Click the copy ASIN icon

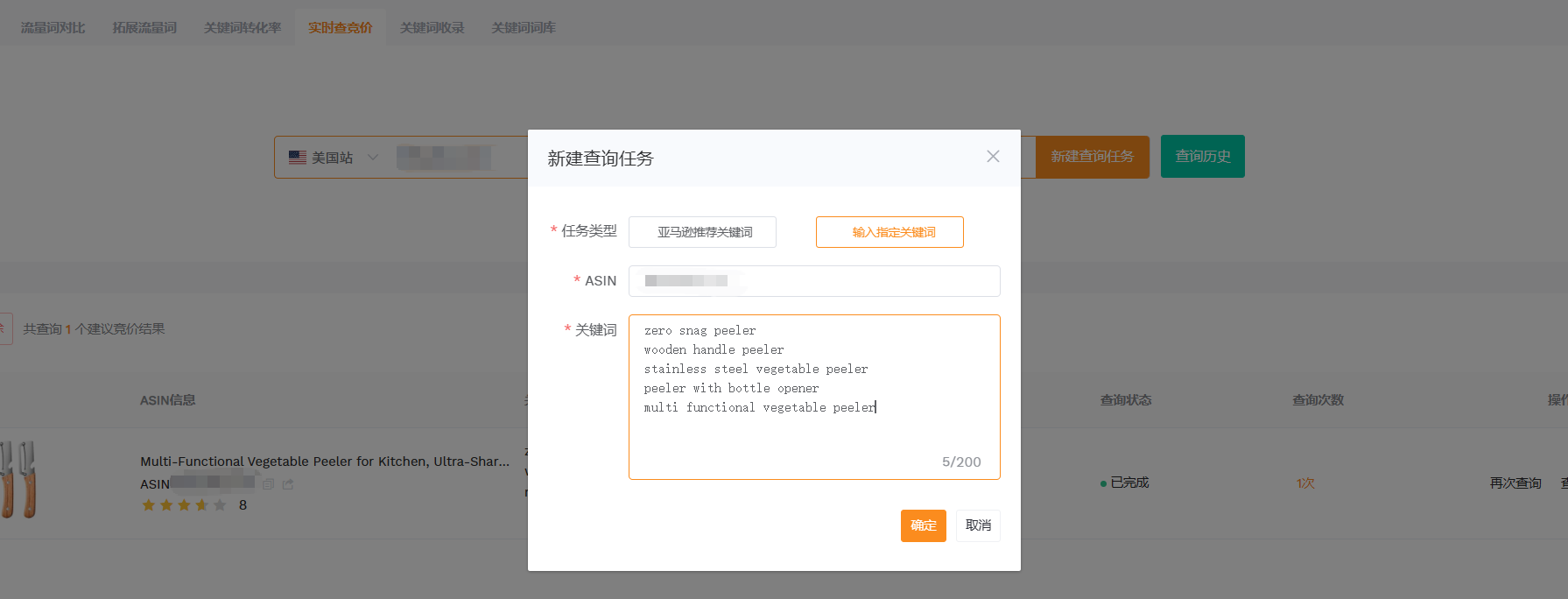269,484
